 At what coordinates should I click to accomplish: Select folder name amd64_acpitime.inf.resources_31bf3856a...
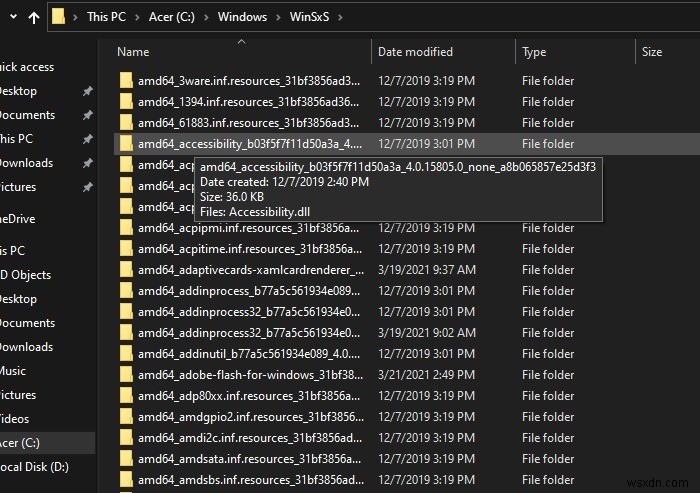[250, 249]
